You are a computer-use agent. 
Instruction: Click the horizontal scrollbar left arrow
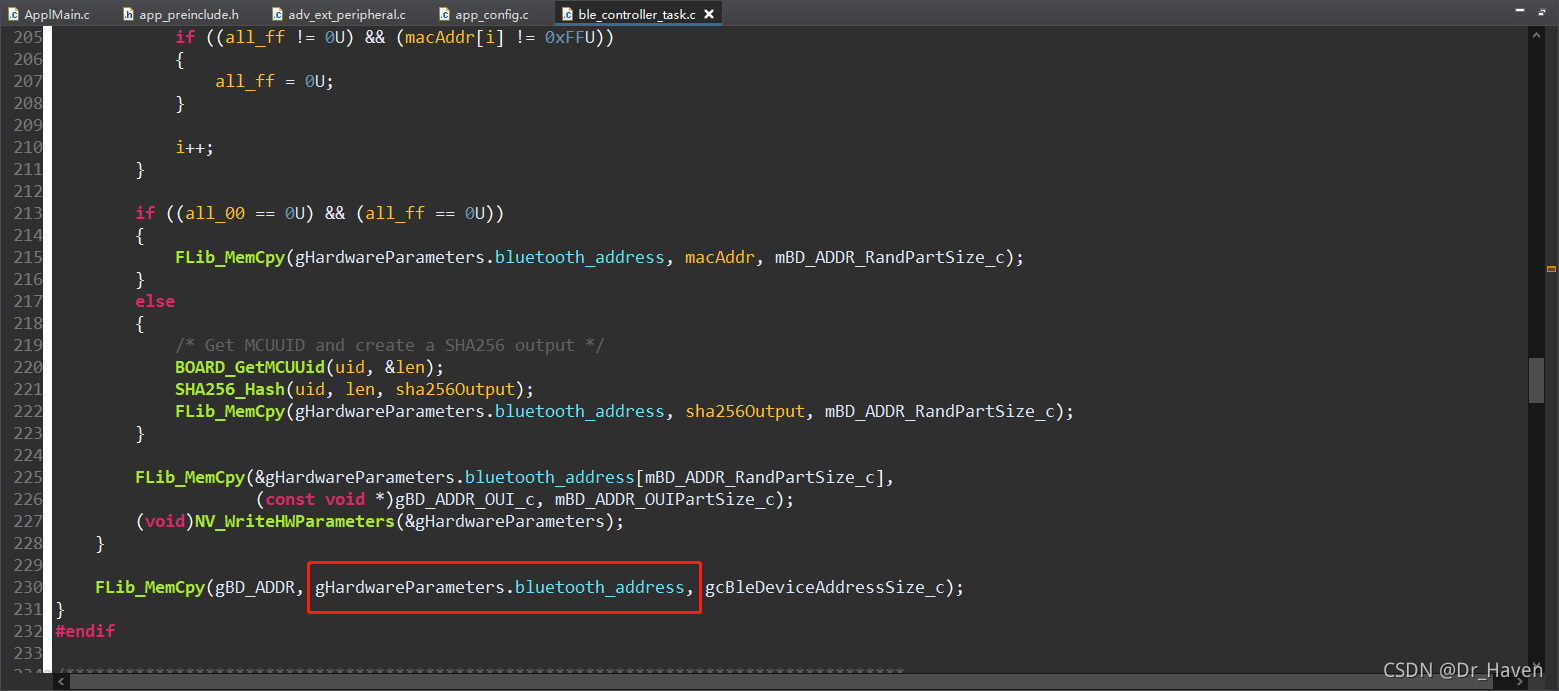tap(63, 680)
